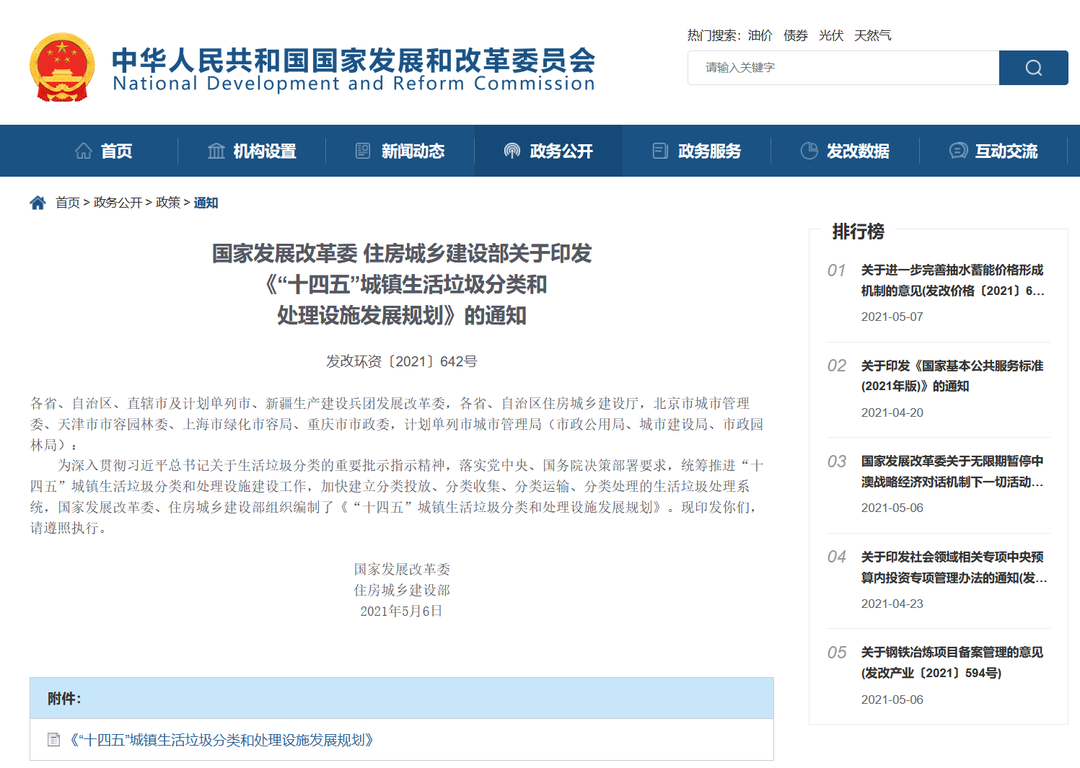Image resolution: width=1080 pixels, height=768 pixels.
Task: Click hot search term 光伏
Action: pos(831,35)
